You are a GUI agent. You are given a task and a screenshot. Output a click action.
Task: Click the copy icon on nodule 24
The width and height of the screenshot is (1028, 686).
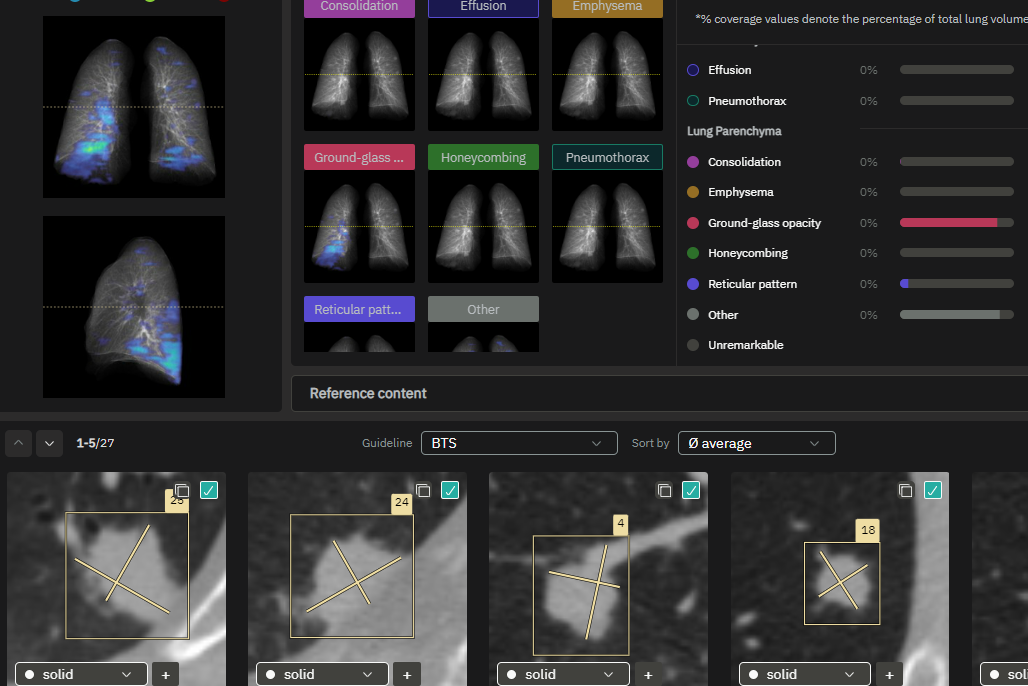pyautogui.click(x=422, y=490)
